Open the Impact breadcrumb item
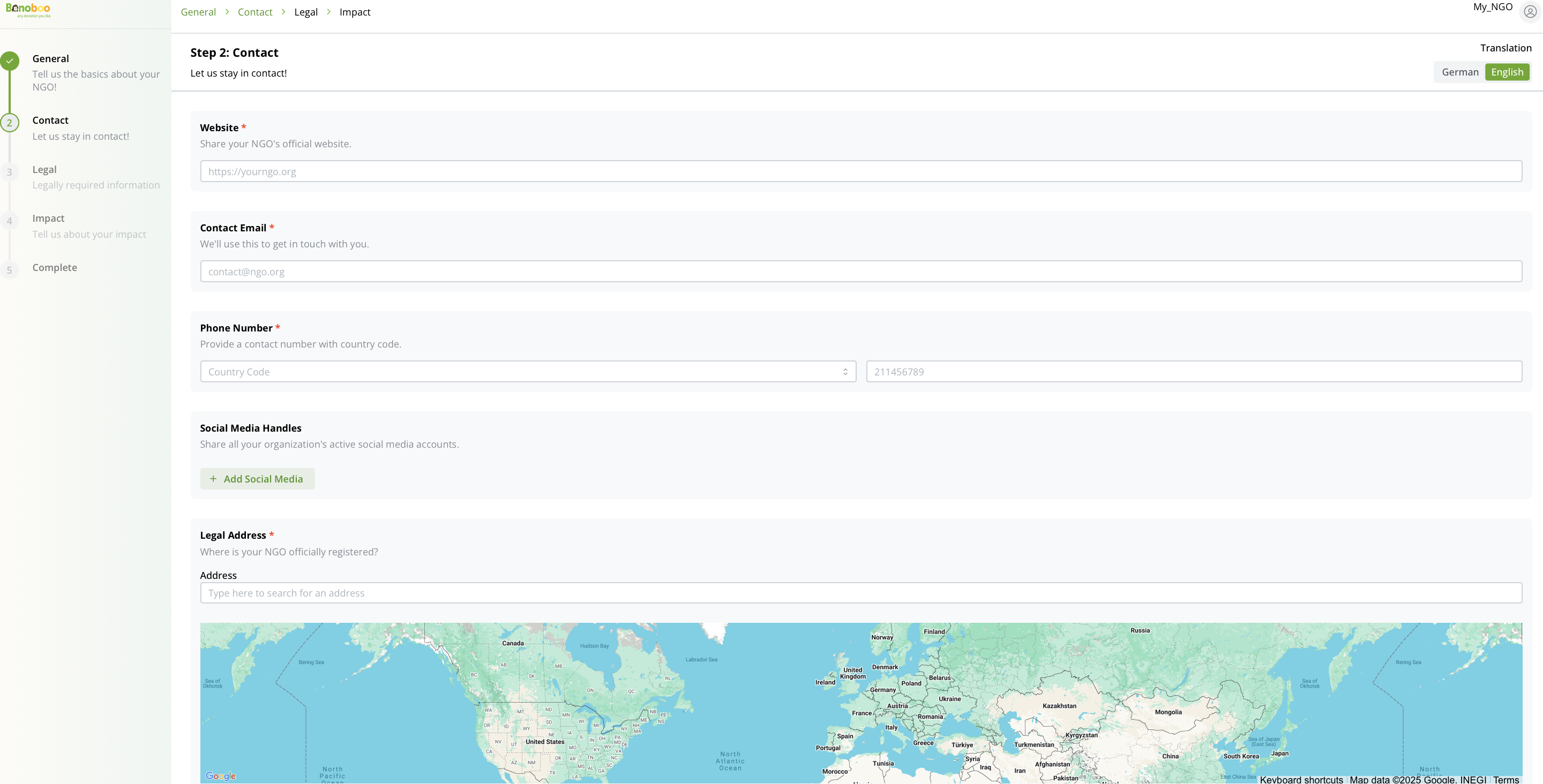Viewport: 1543px width, 784px height. pyautogui.click(x=355, y=11)
